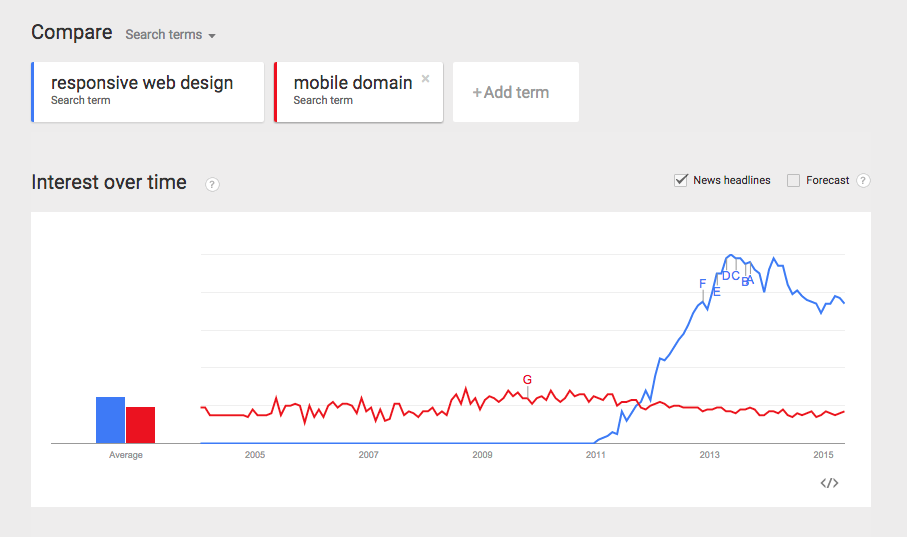Disable the News headlines checkbox
This screenshot has width=907, height=537.
pyautogui.click(x=681, y=180)
